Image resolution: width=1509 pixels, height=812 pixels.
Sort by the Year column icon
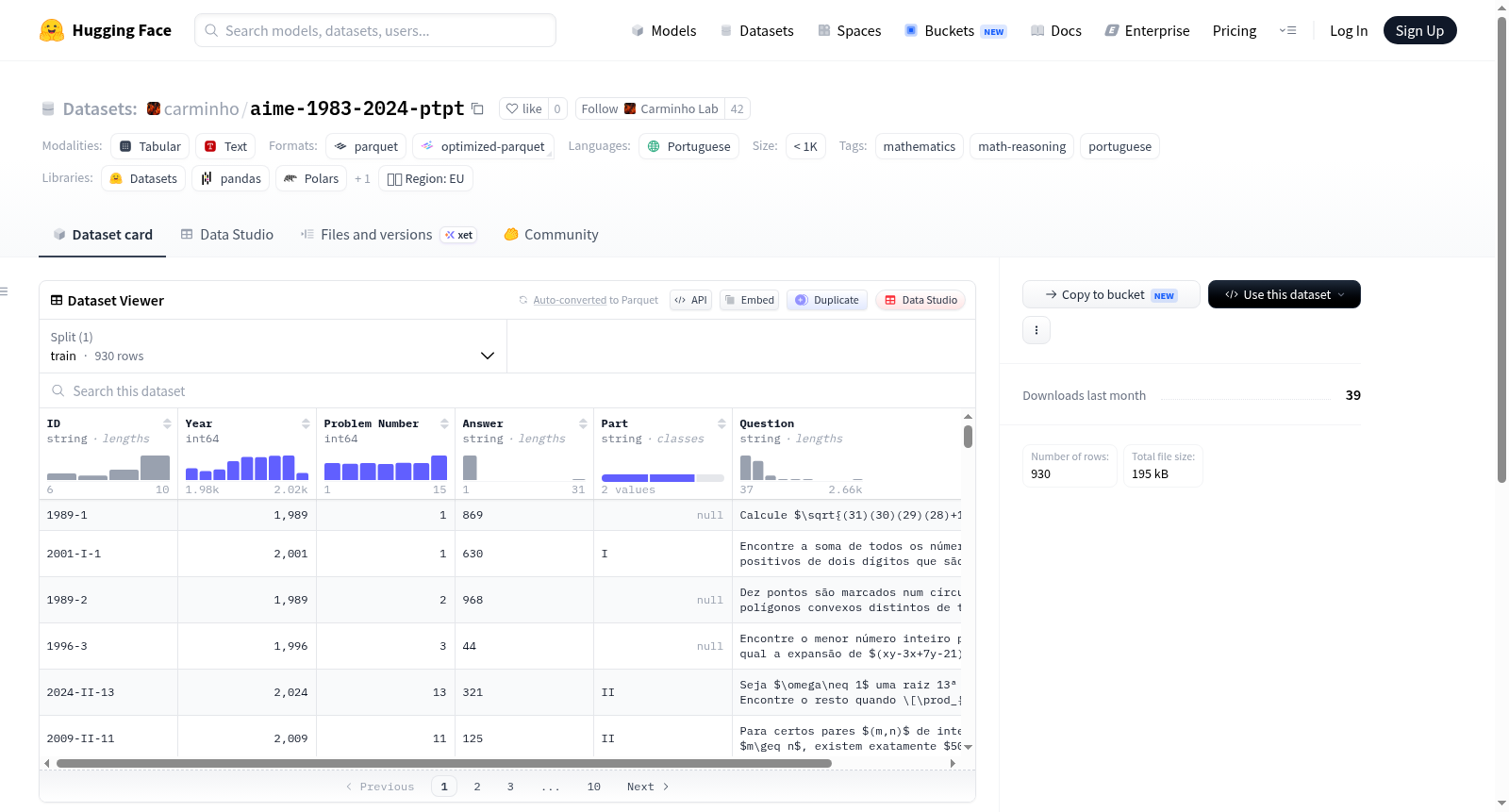click(x=306, y=423)
